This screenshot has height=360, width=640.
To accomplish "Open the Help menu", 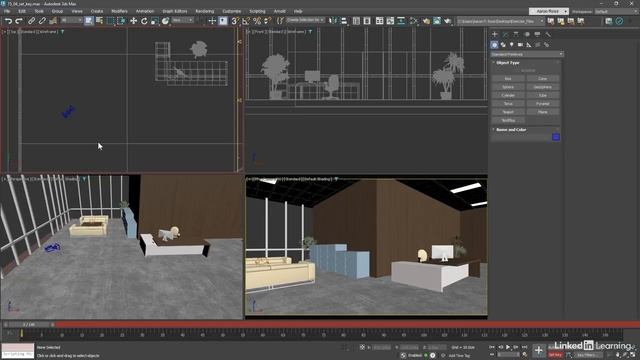I will [298, 11].
